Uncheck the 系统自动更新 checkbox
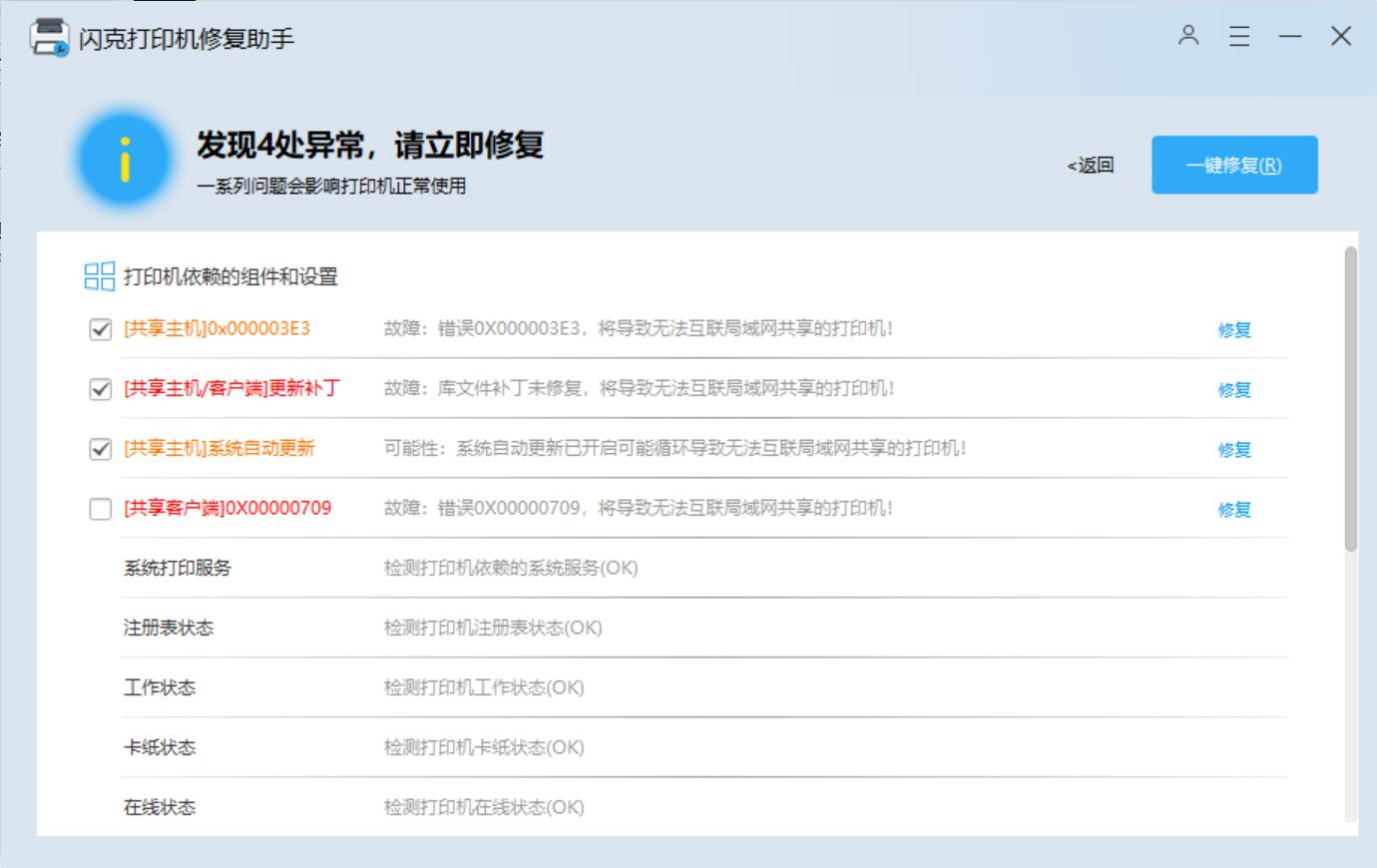 click(101, 449)
